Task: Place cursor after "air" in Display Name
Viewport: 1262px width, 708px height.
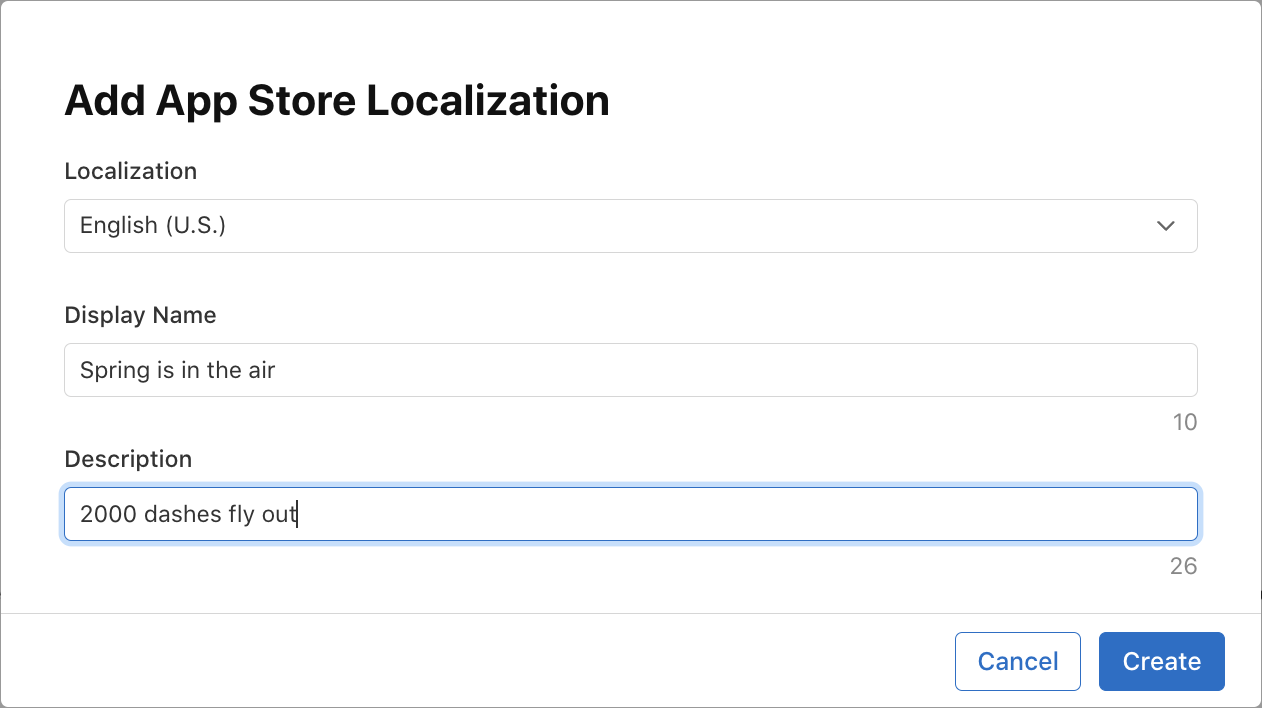Action: tap(276, 370)
